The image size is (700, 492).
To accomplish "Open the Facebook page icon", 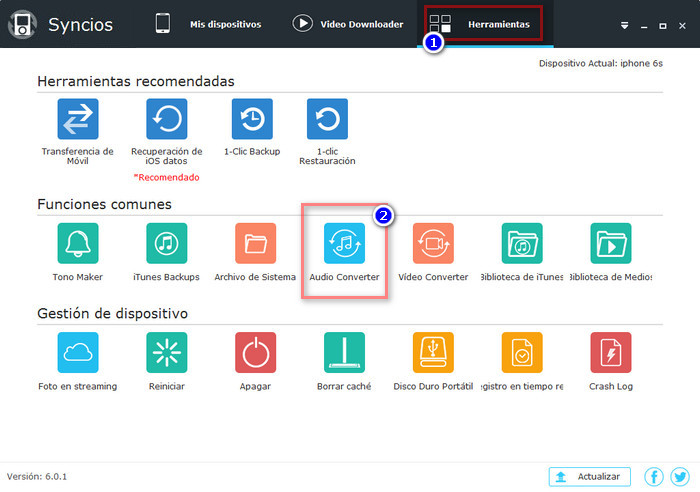I will (x=654, y=477).
